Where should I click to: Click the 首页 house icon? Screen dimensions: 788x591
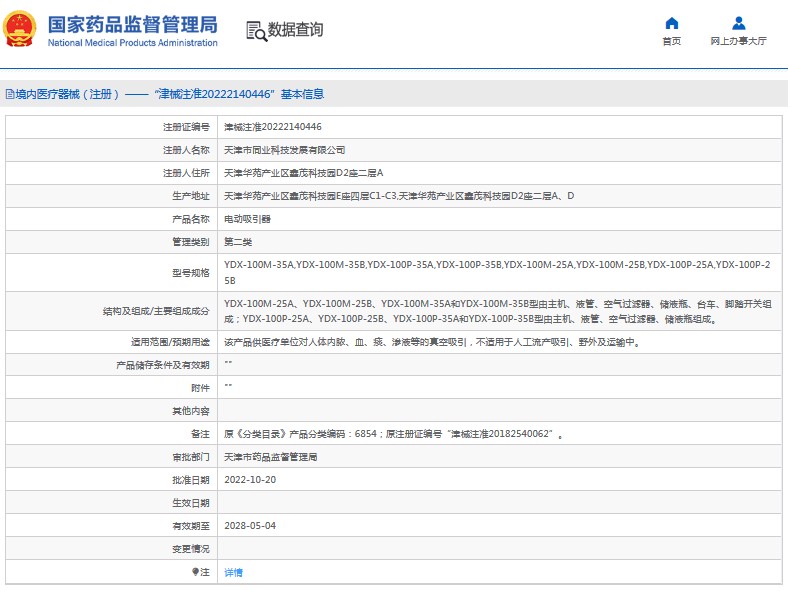pos(672,23)
